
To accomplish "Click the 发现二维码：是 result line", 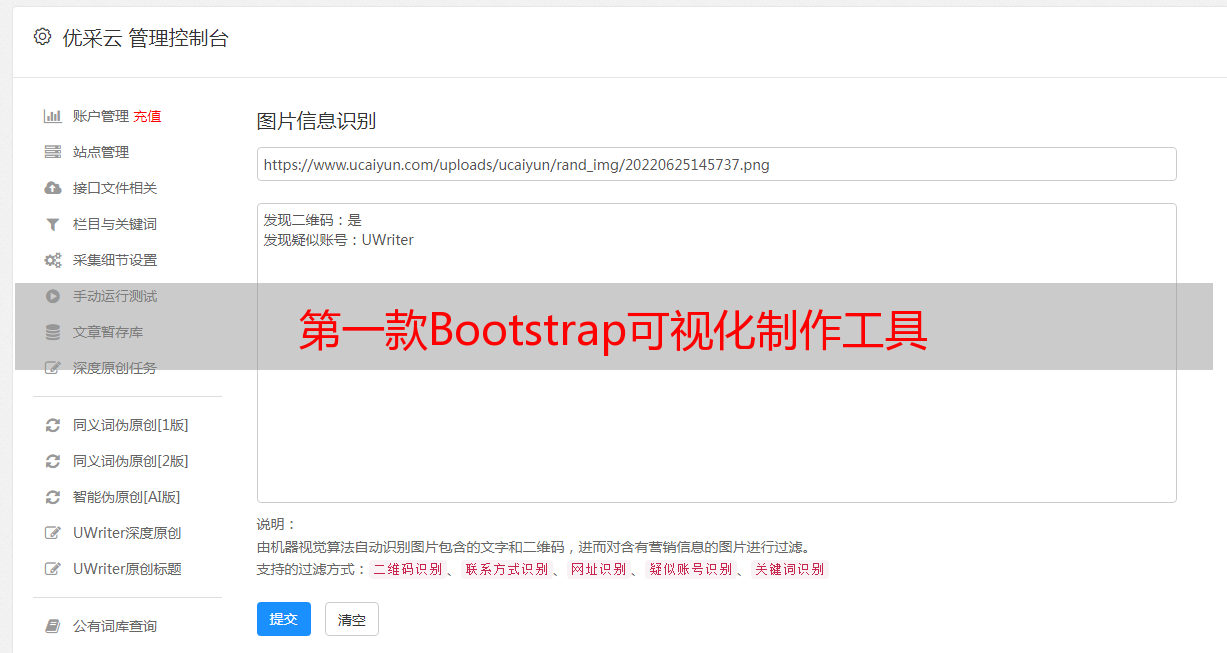I will tap(313, 220).
